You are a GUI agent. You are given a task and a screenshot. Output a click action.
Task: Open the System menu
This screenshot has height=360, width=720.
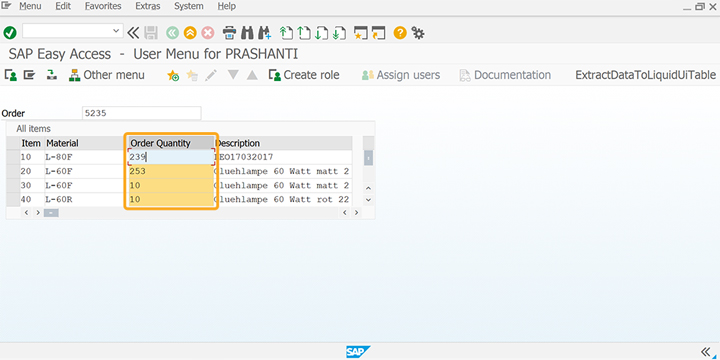tap(189, 6)
